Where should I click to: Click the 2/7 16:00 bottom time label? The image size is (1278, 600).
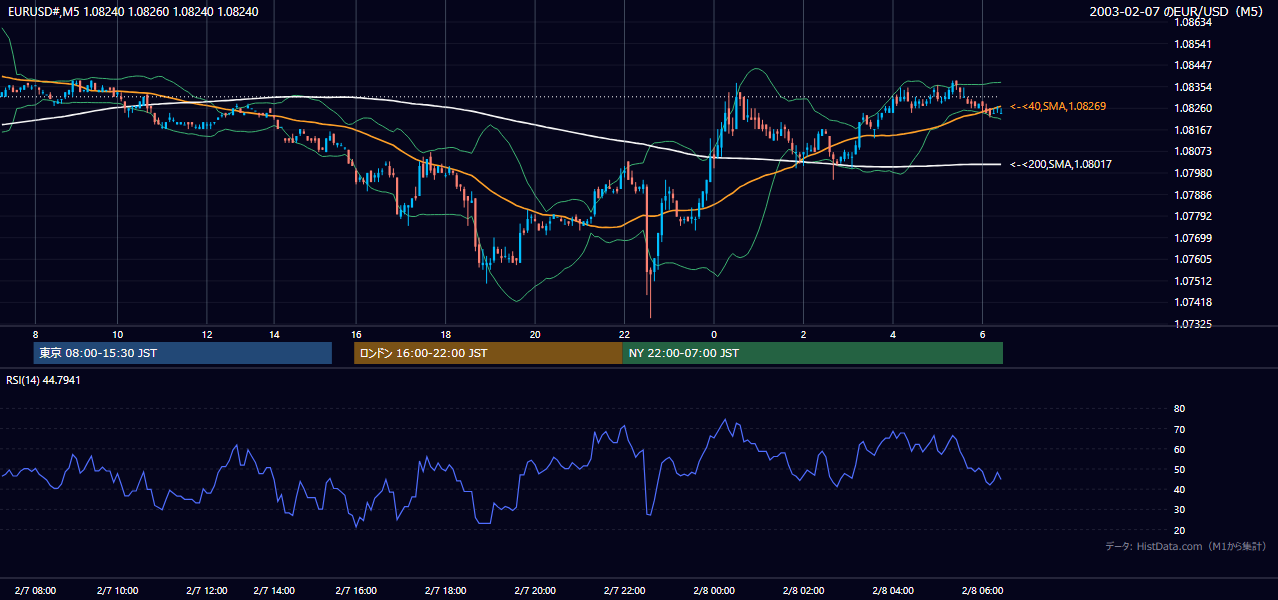pyautogui.click(x=358, y=590)
